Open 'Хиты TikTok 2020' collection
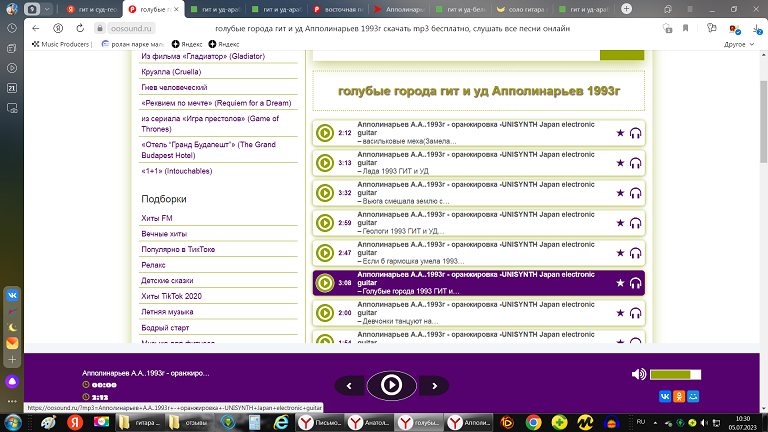The image size is (768, 432). coord(171,296)
